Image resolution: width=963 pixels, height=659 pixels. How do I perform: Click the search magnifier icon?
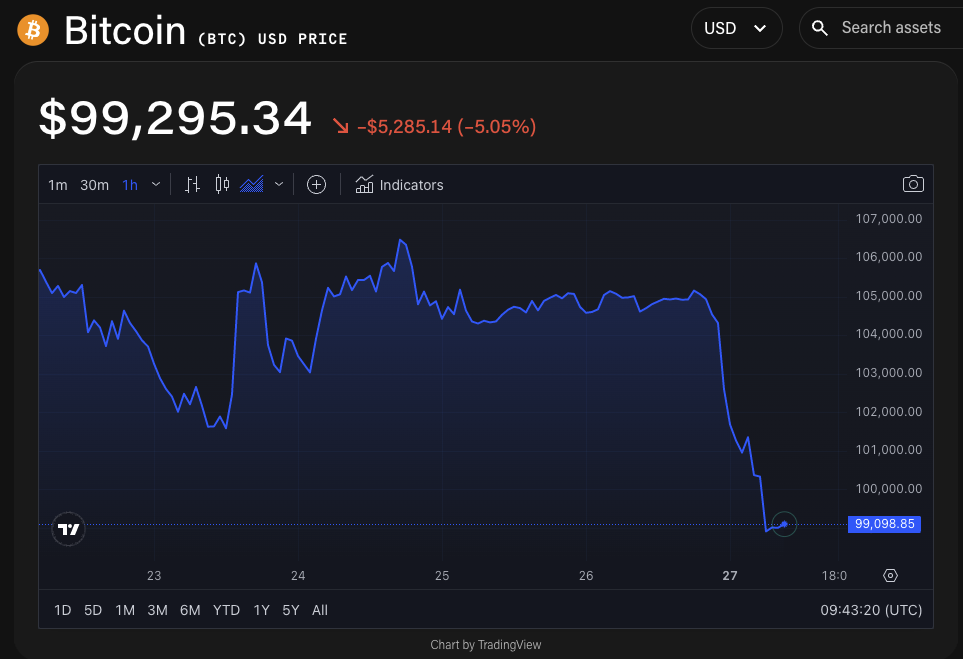point(819,27)
